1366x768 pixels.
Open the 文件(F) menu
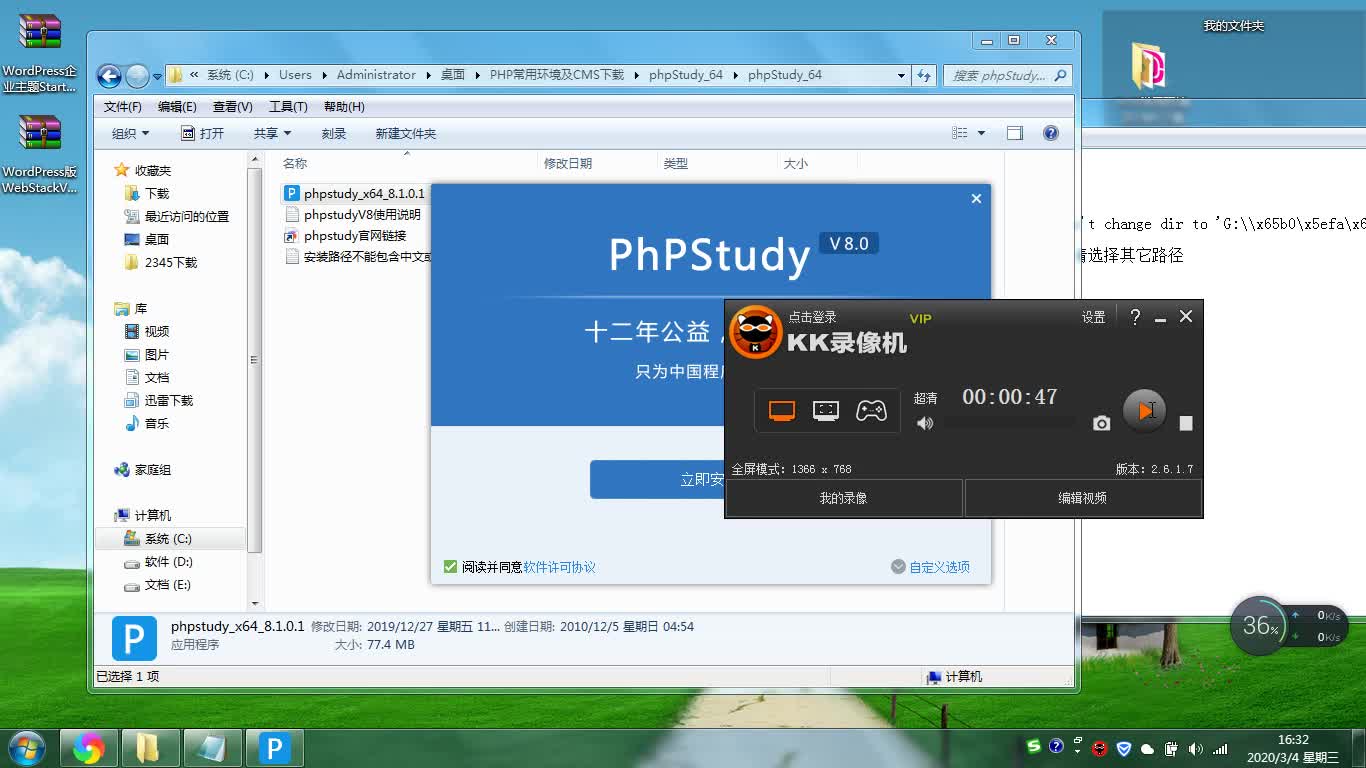pyautogui.click(x=123, y=107)
